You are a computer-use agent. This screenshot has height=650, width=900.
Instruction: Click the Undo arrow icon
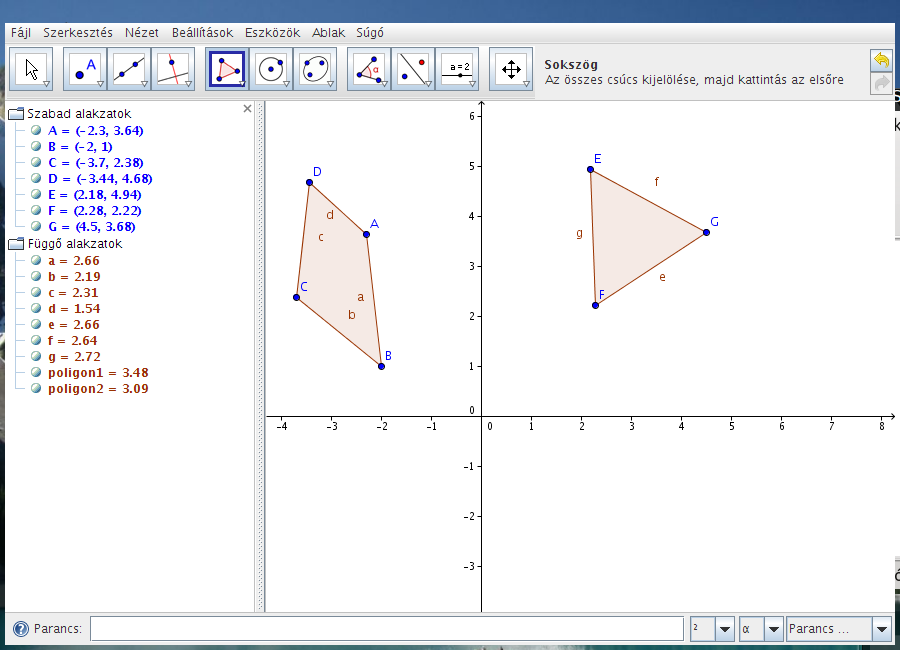[x=881, y=60]
